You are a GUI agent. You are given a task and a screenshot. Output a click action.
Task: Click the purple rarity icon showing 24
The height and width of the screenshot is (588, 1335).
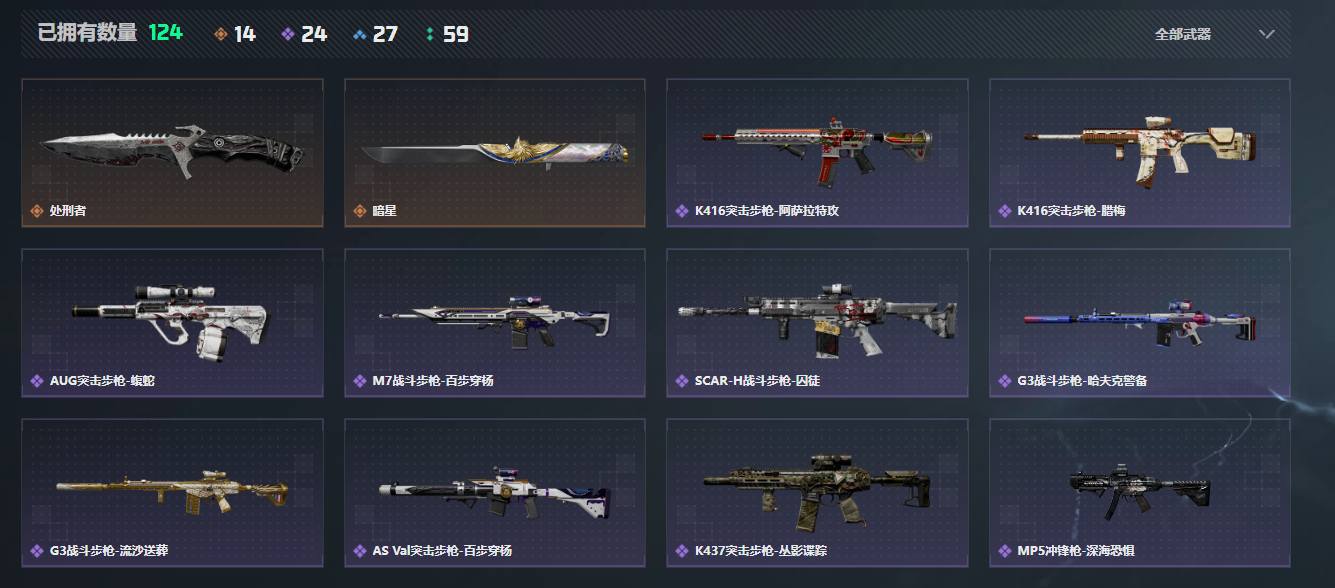(288, 34)
